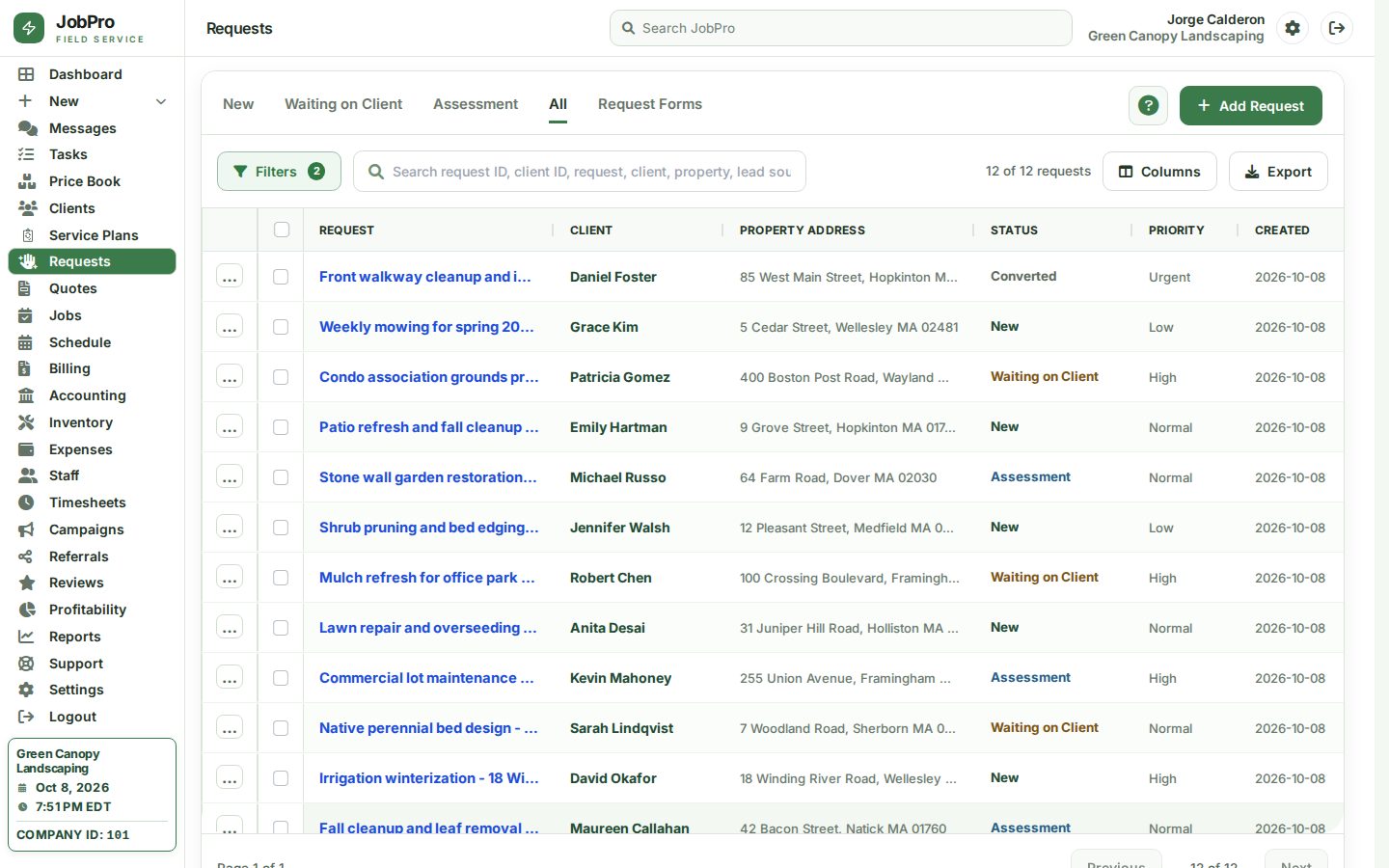Open the Front walkway cleanup request link

(425, 277)
